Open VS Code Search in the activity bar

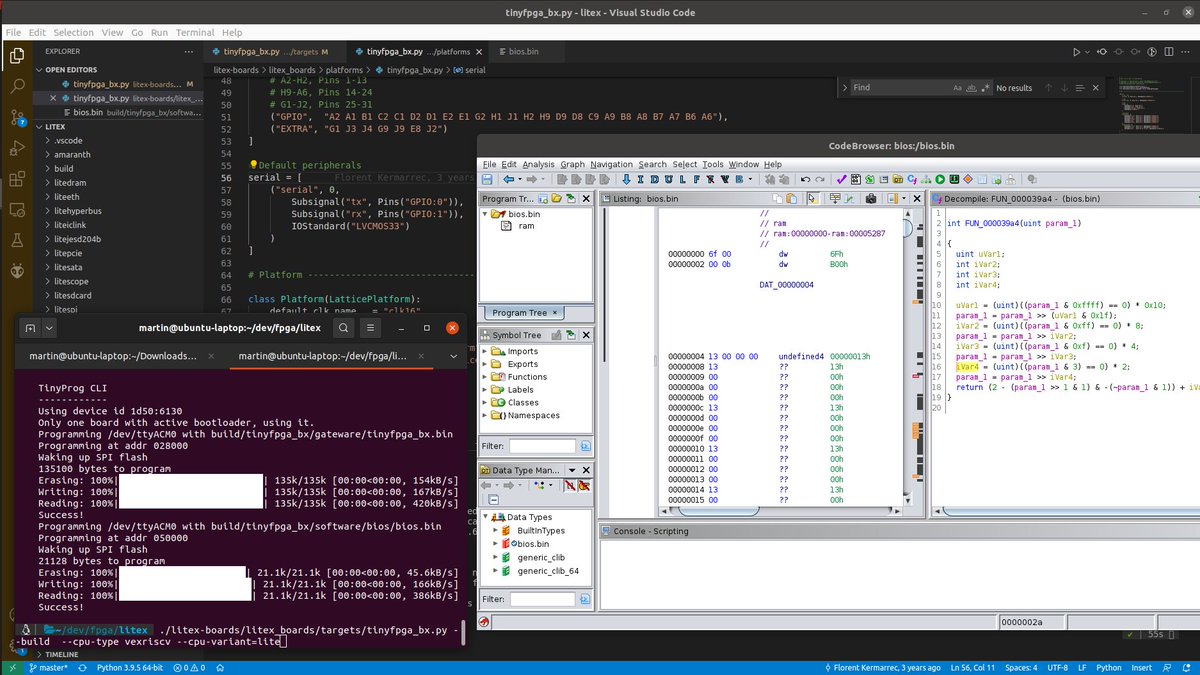coord(17,87)
